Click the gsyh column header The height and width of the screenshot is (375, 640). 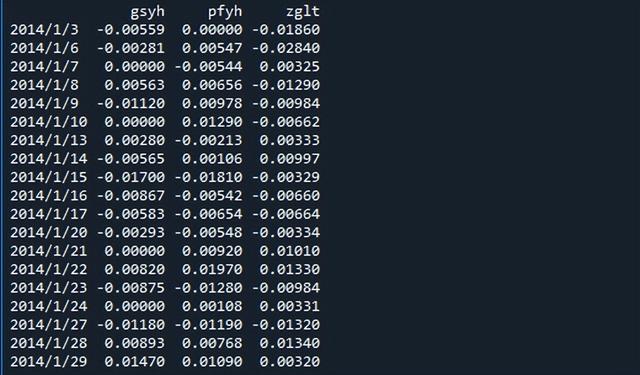(147, 12)
